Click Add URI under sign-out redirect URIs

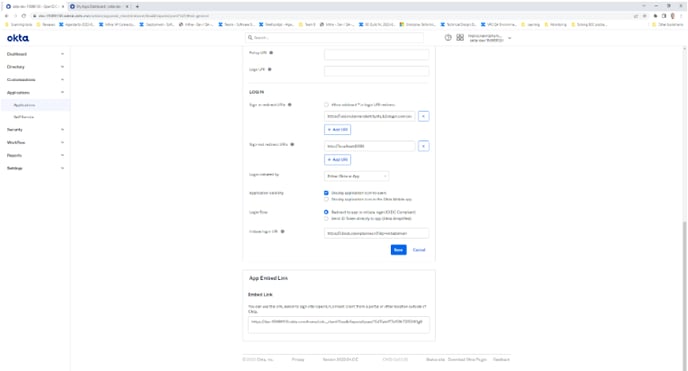[337, 160]
